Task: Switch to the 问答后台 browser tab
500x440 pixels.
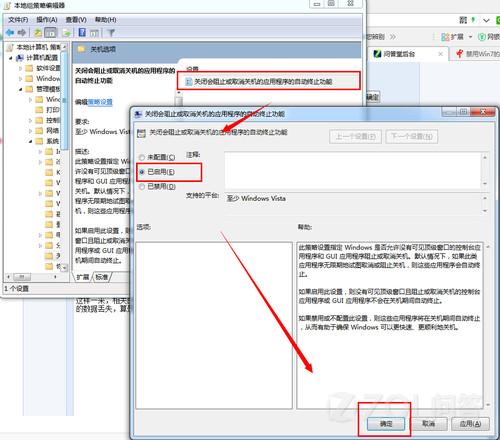Action: coord(407,54)
